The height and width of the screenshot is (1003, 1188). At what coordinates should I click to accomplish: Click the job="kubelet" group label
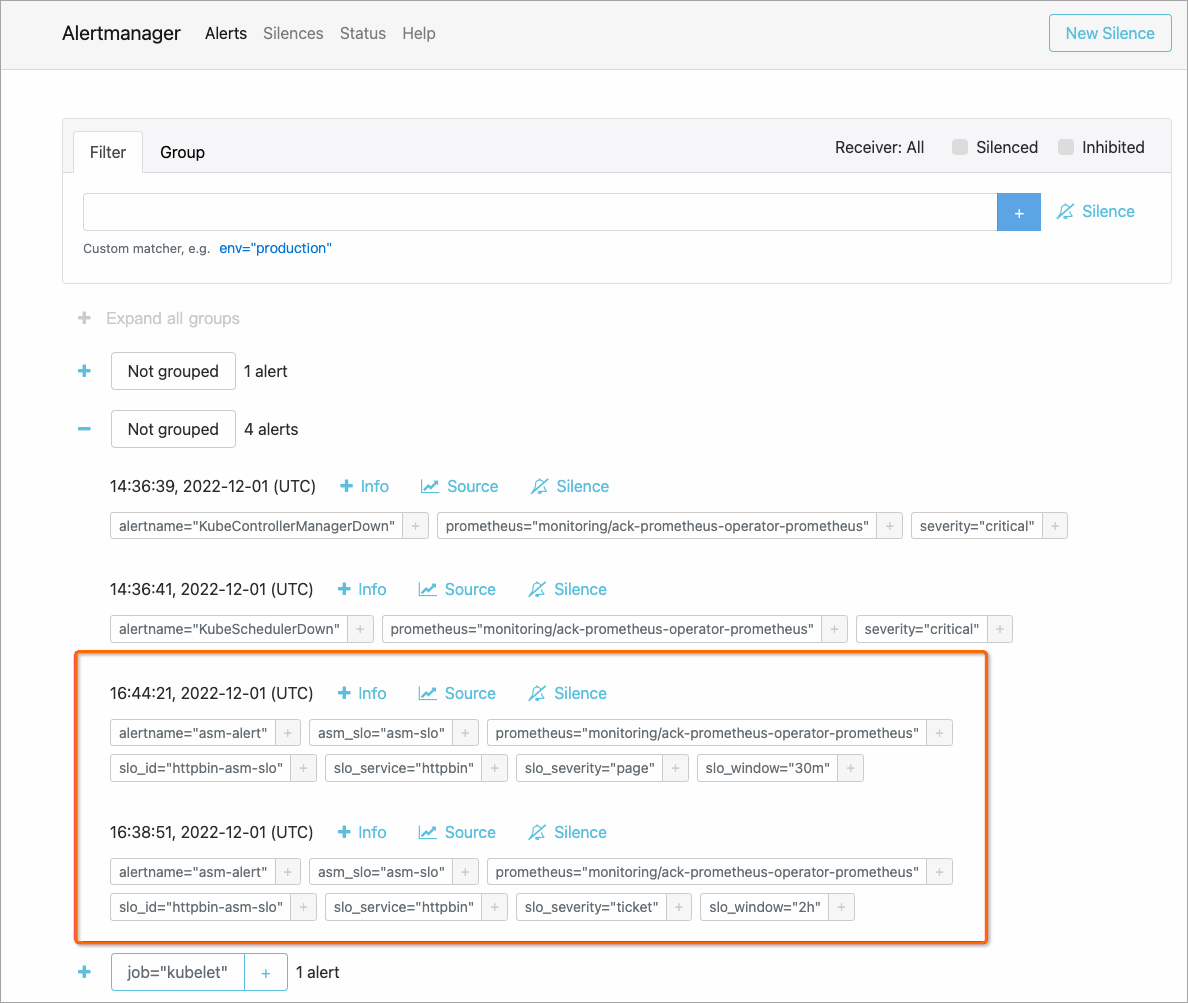[x=178, y=972]
